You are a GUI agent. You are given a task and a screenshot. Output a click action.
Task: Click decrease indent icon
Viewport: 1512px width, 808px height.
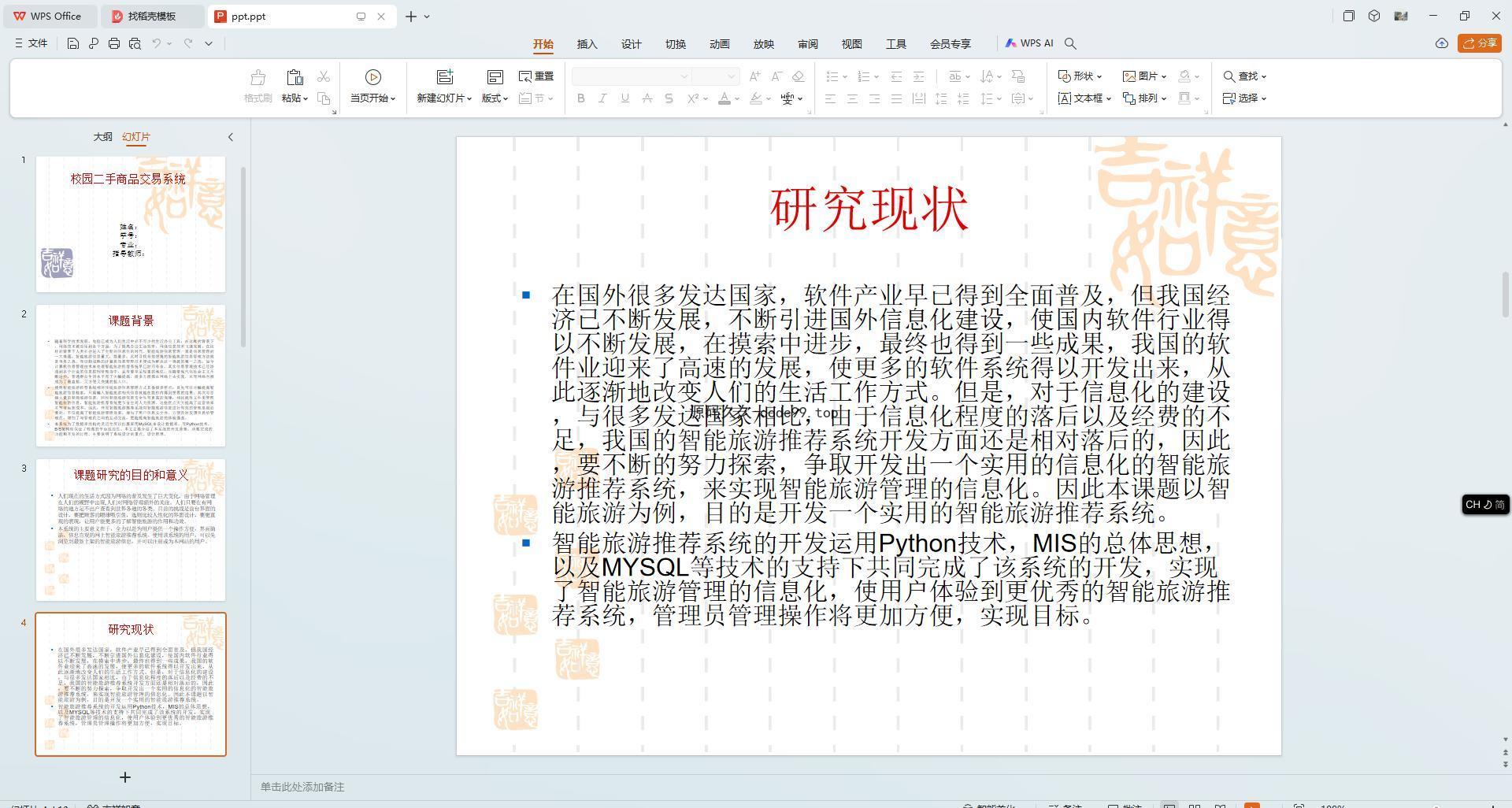coord(896,76)
